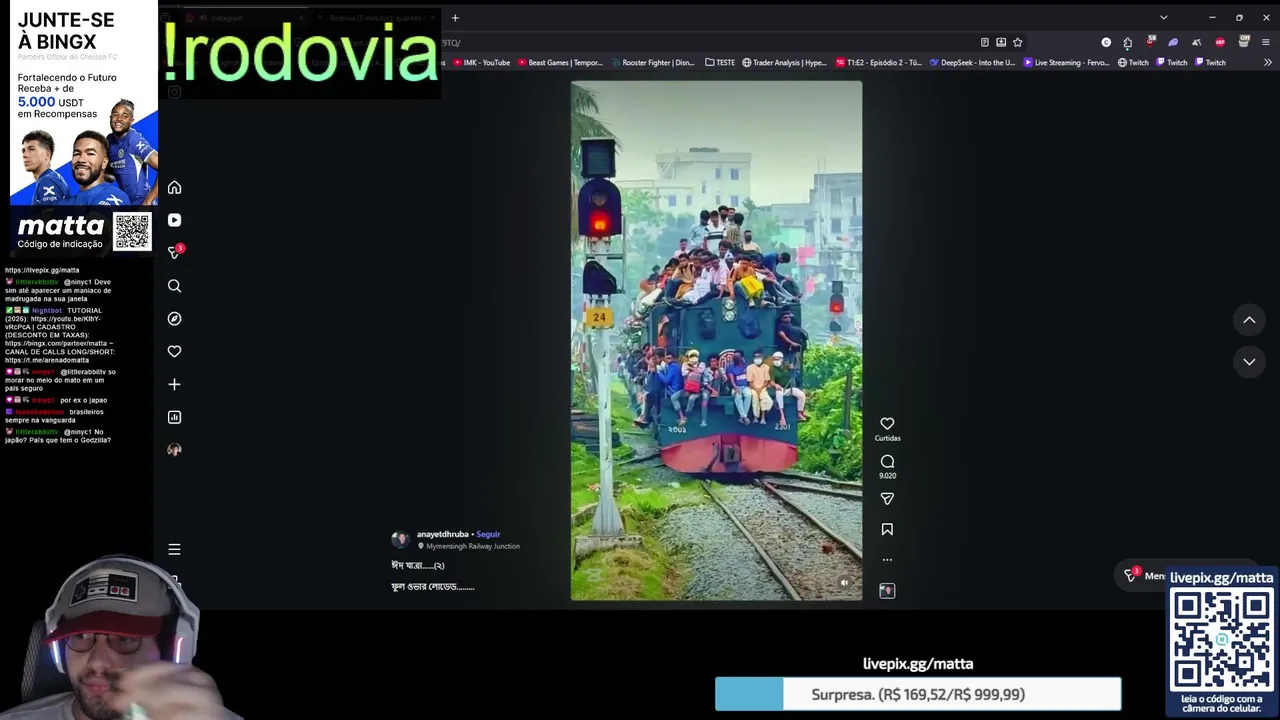Open the three-dot options on the reel

[x=887, y=560]
